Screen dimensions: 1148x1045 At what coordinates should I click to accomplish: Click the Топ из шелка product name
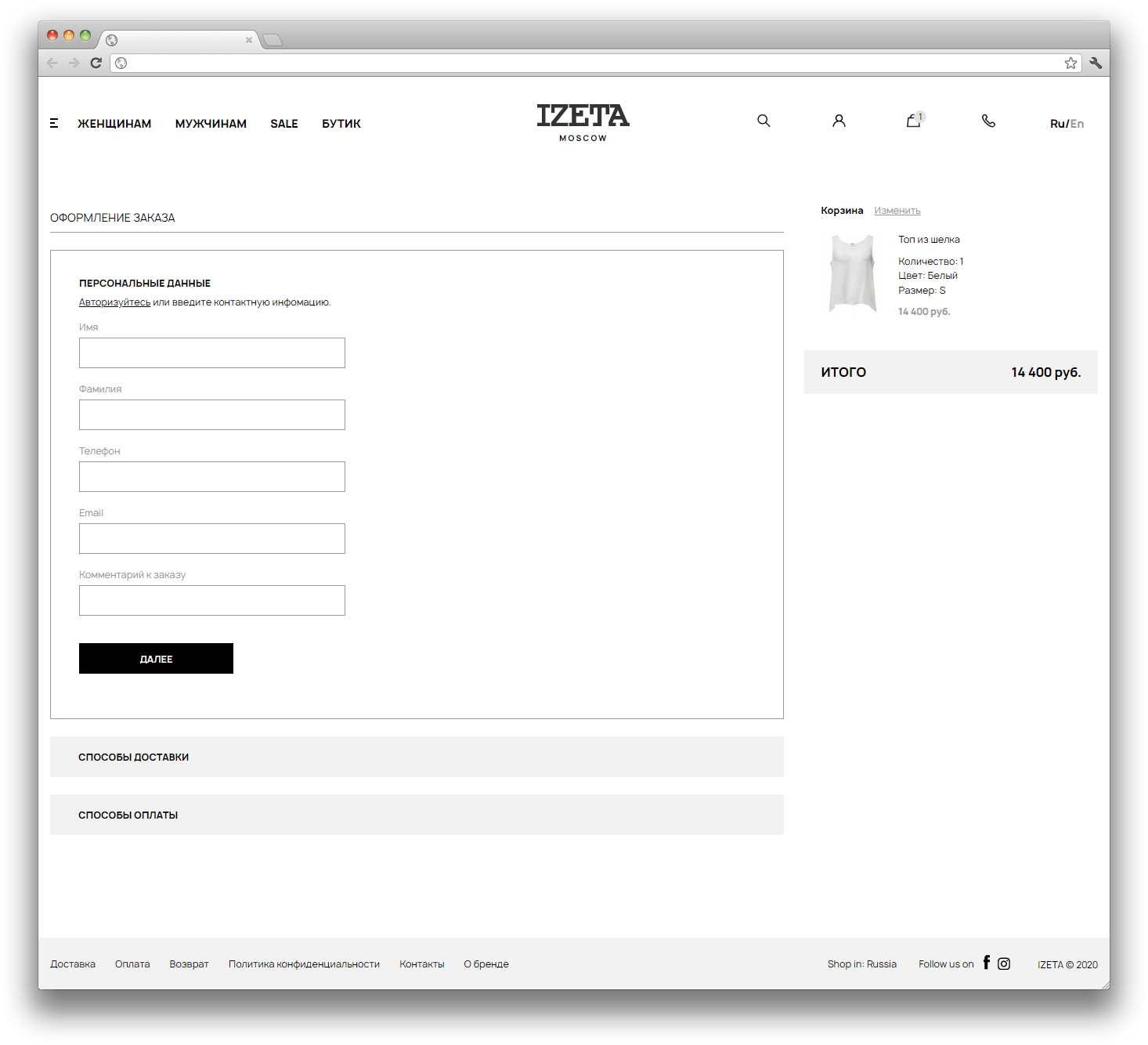pos(929,240)
